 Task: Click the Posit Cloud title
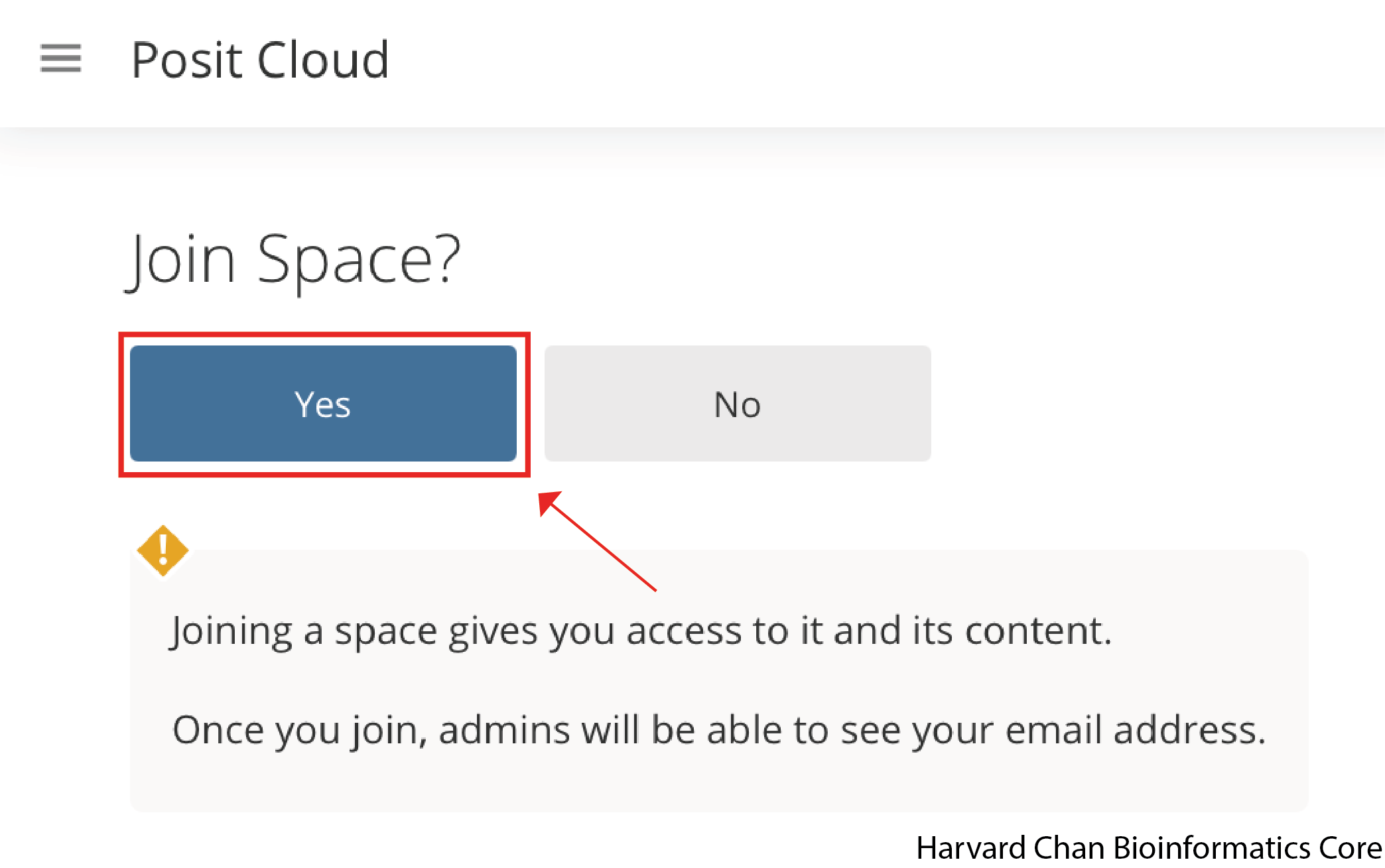260,60
